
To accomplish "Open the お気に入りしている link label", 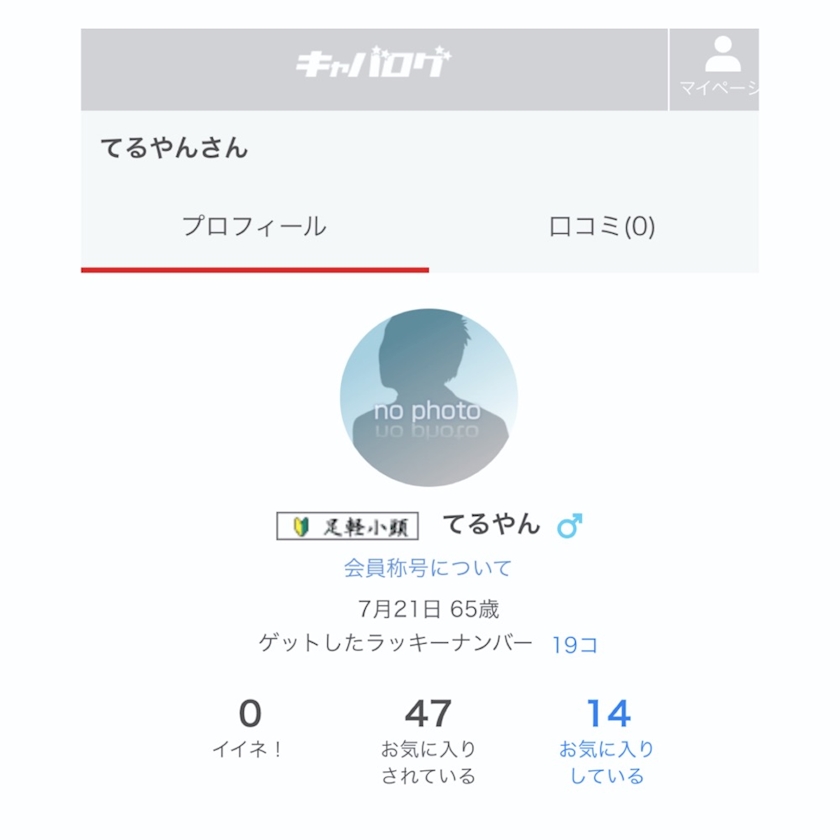I will click(x=607, y=762).
